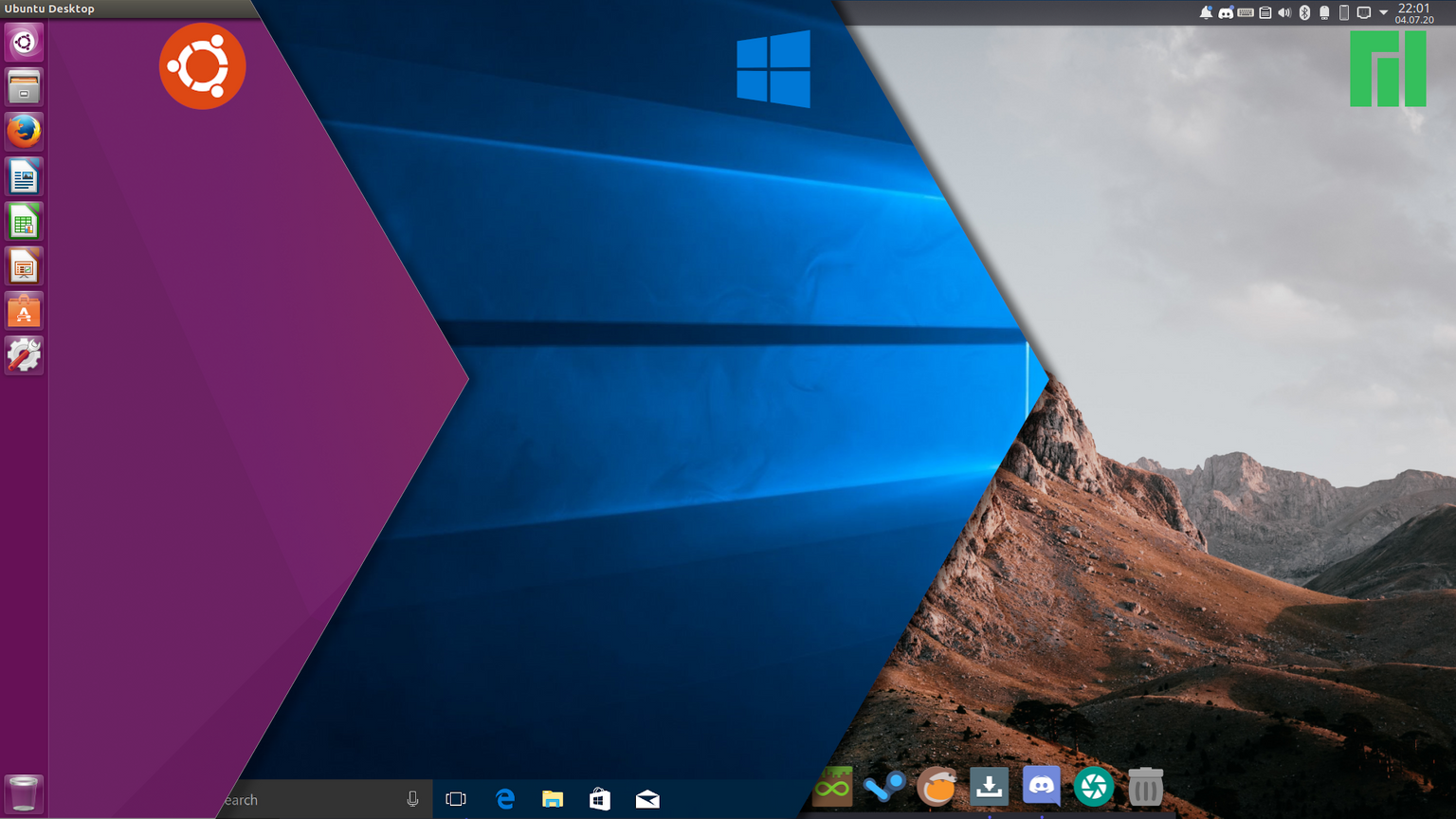Open the Downloads folder in the dock
This screenshot has height=819, width=1456.
[x=989, y=787]
